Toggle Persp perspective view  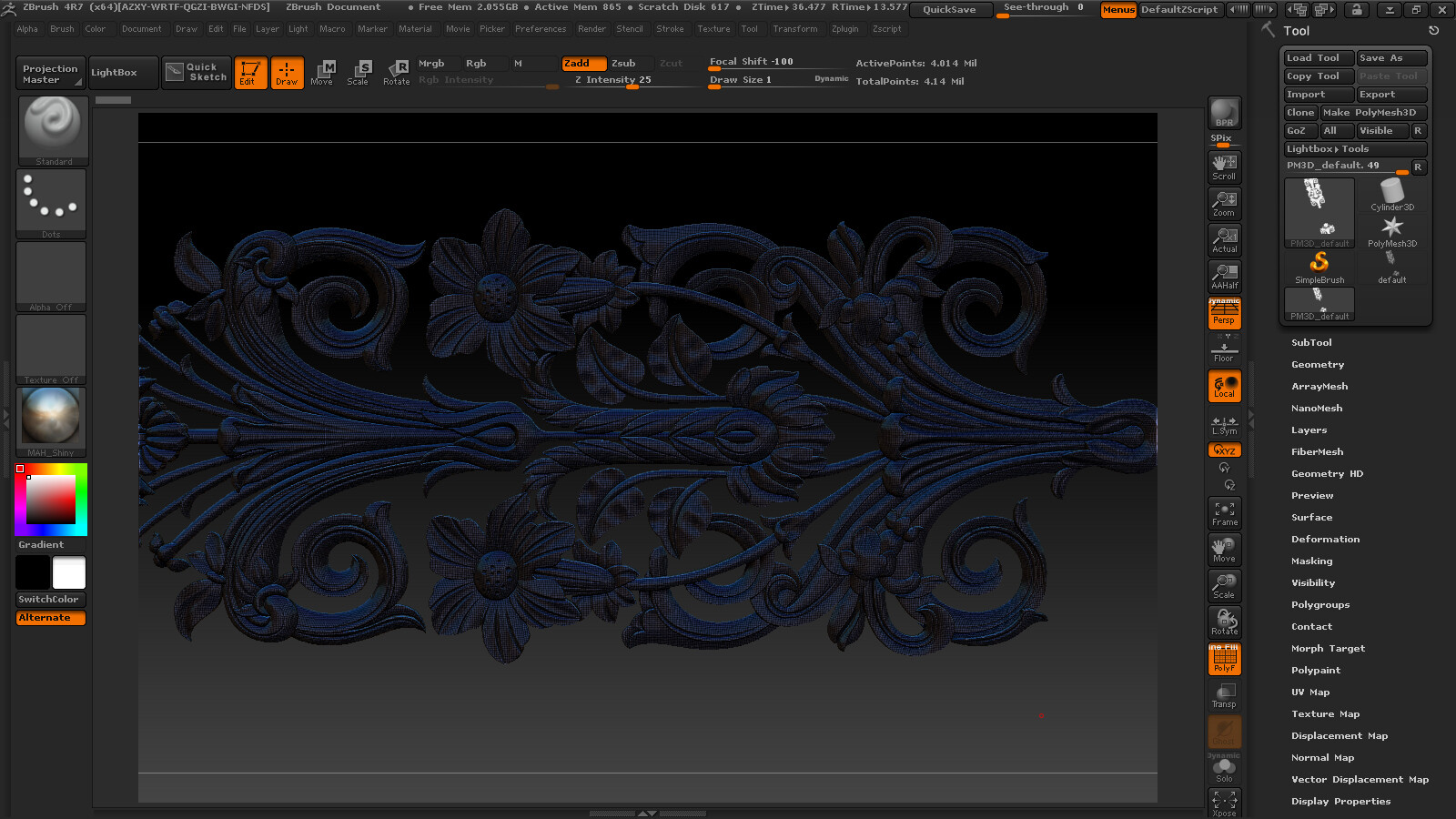tap(1224, 314)
